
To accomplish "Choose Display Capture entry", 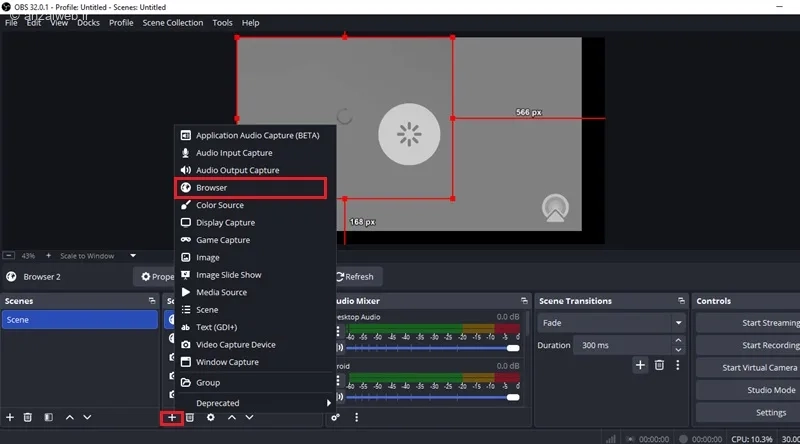I will (x=255, y=223).
